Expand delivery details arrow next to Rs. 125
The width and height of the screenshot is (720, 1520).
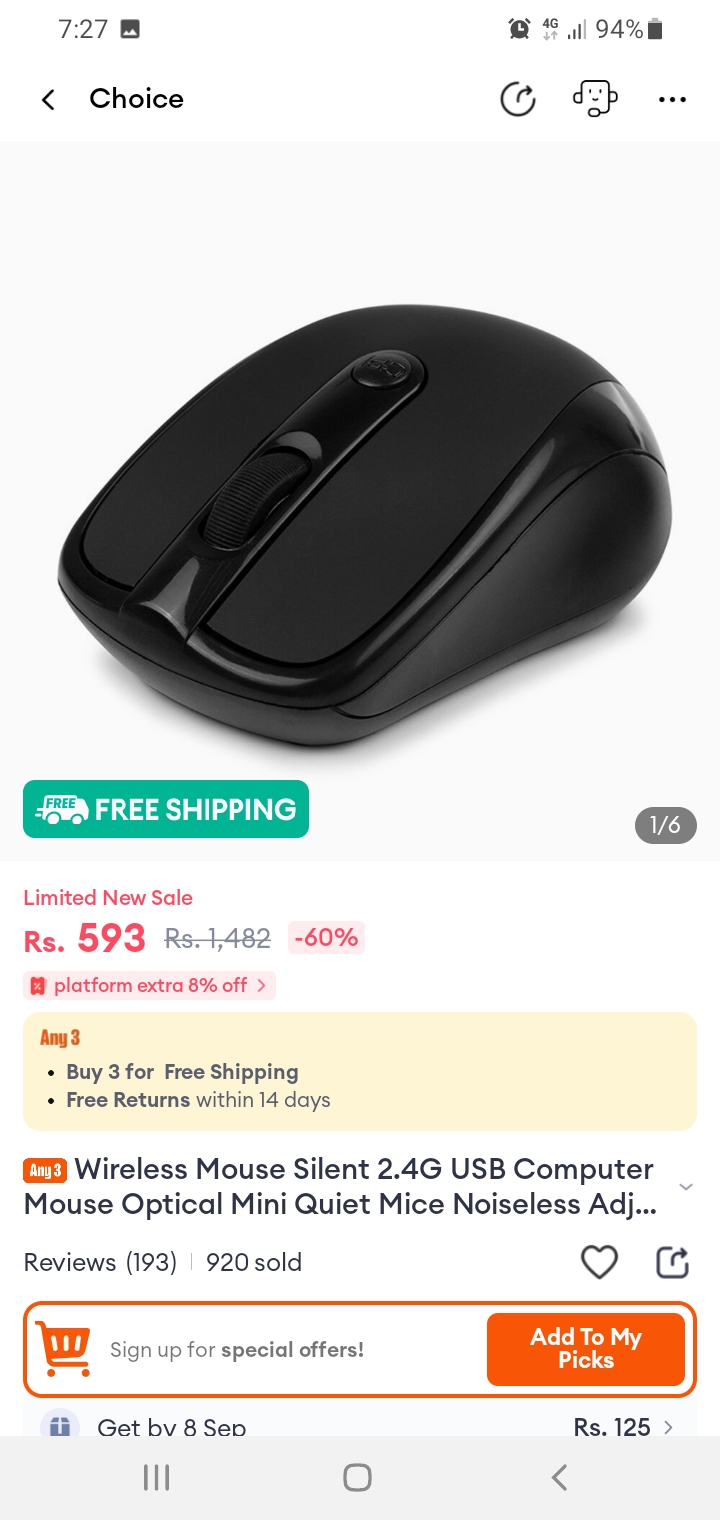click(x=668, y=1427)
